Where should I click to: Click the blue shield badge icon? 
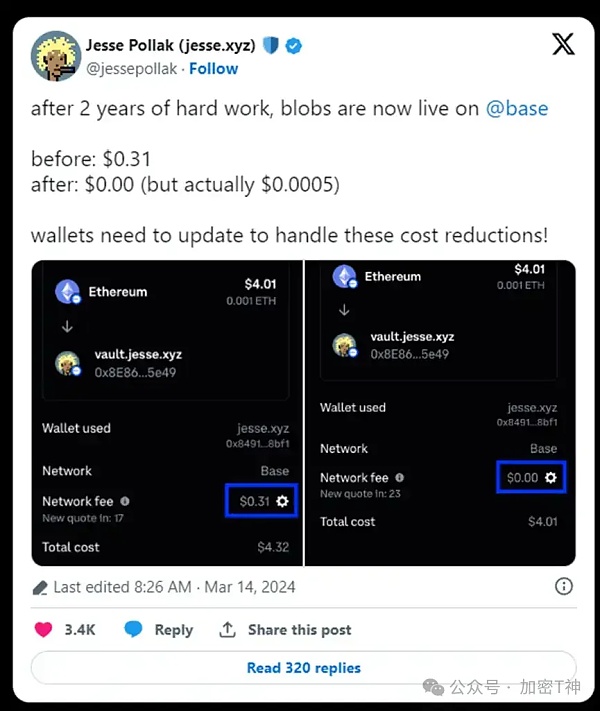tap(271, 45)
